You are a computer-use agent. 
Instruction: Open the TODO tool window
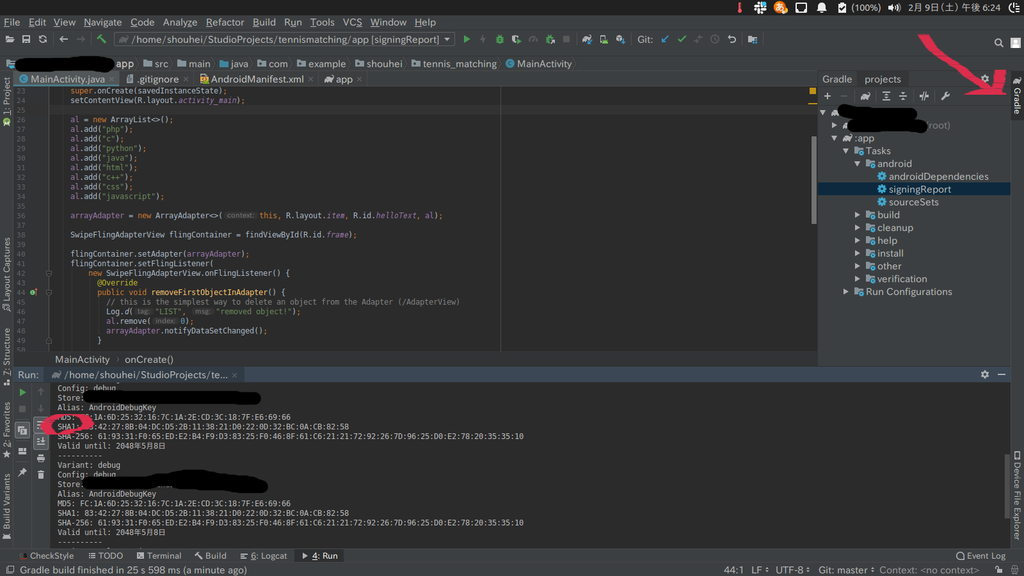point(105,556)
